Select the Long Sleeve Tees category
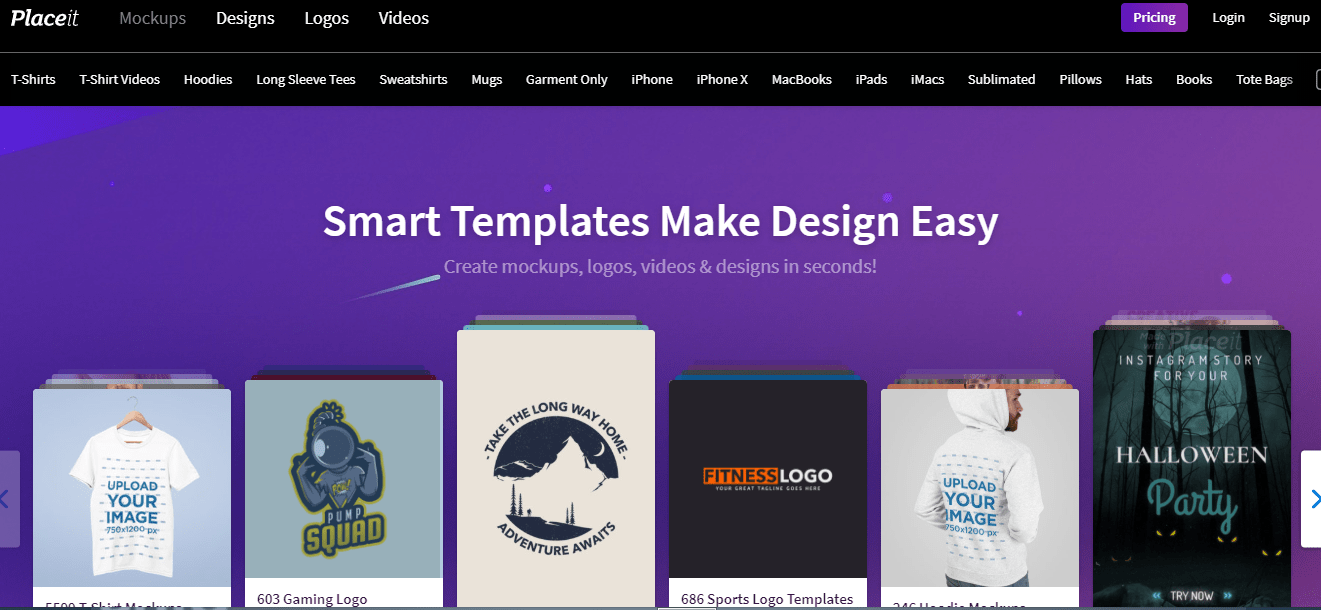 [x=306, y=80]
